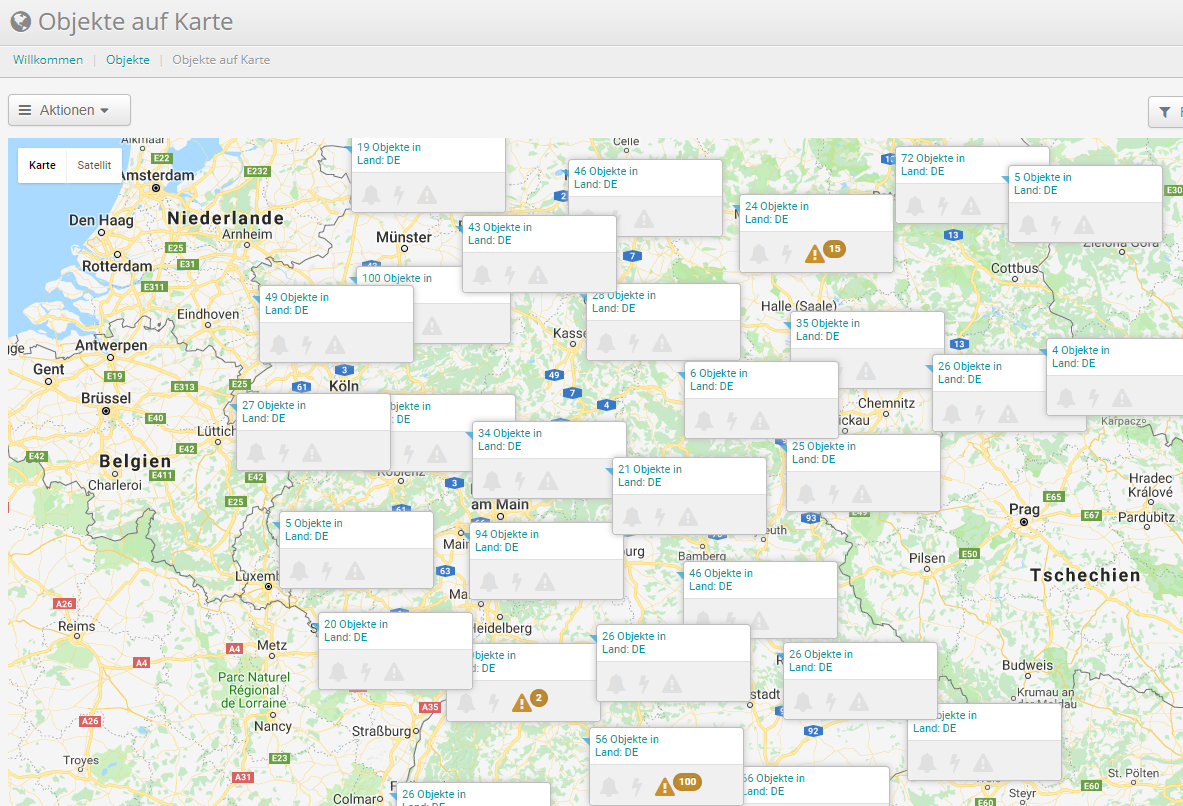The image size is (1183, 806).
Task: Click warning icon on 34 Objekte card
Action: click(x=548, y=481)
